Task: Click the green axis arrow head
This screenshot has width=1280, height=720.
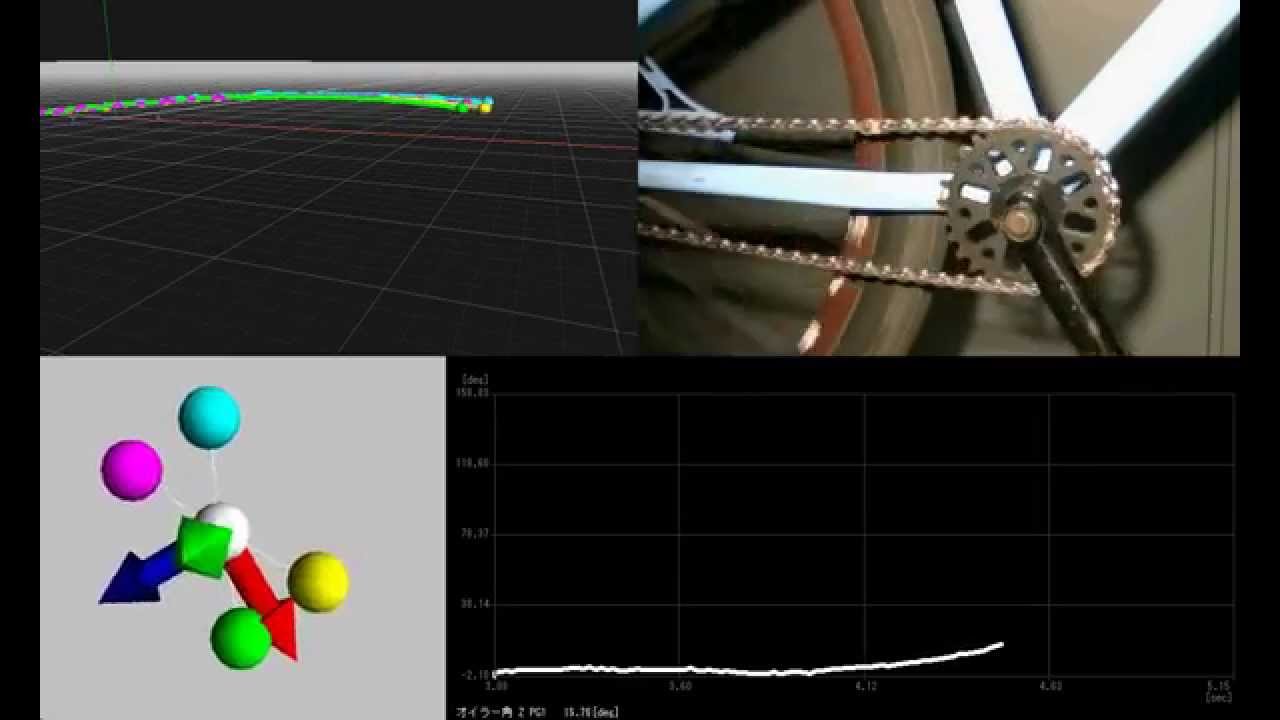Action: click(203, 547)
